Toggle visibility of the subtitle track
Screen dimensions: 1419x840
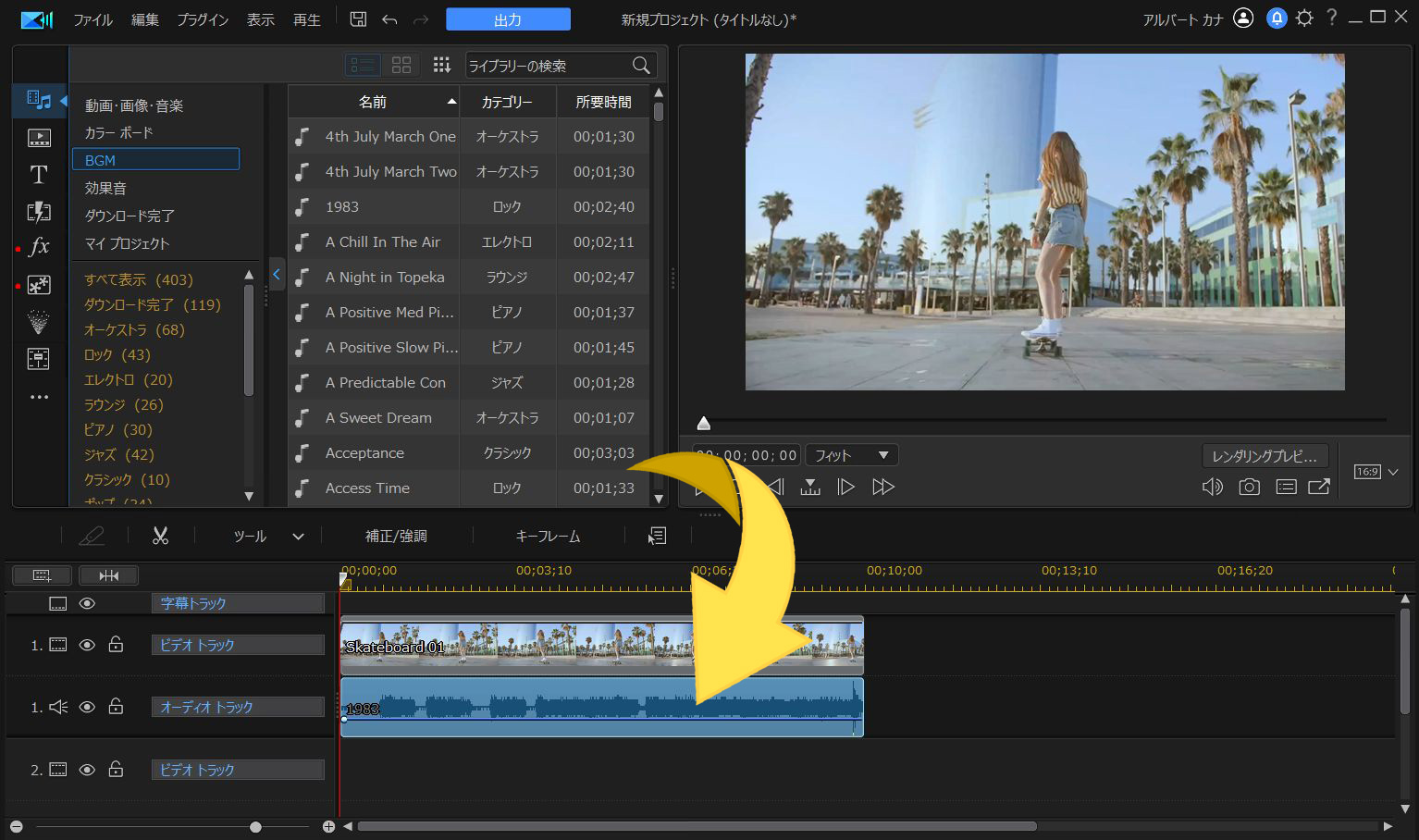[87, 603]
